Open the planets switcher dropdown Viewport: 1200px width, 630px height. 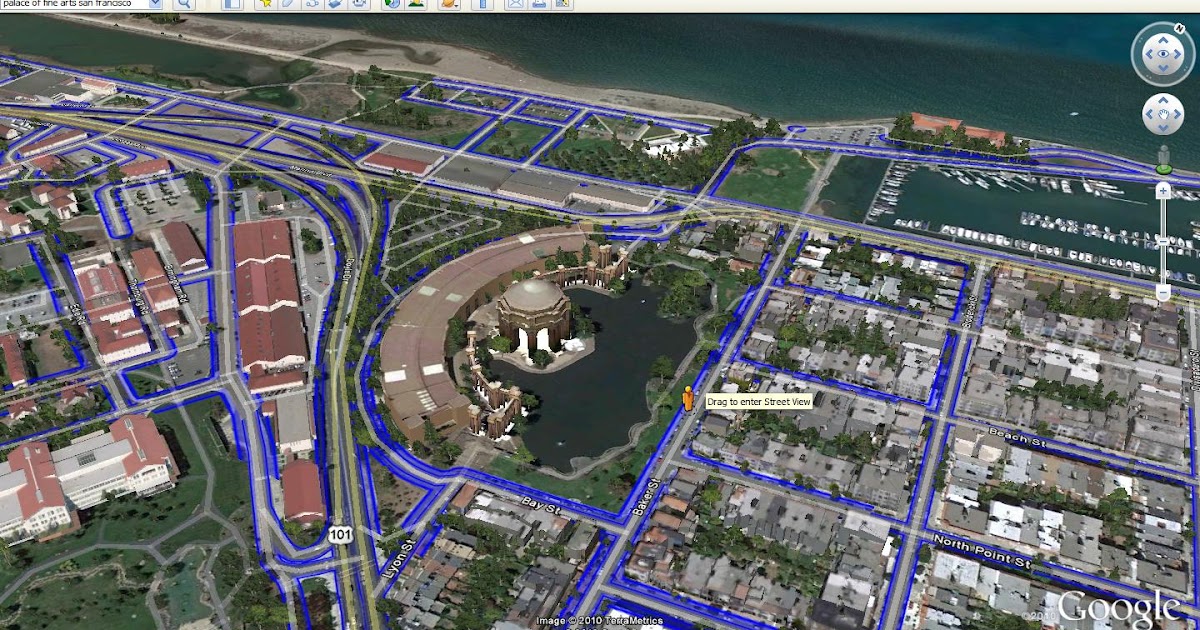449,4
